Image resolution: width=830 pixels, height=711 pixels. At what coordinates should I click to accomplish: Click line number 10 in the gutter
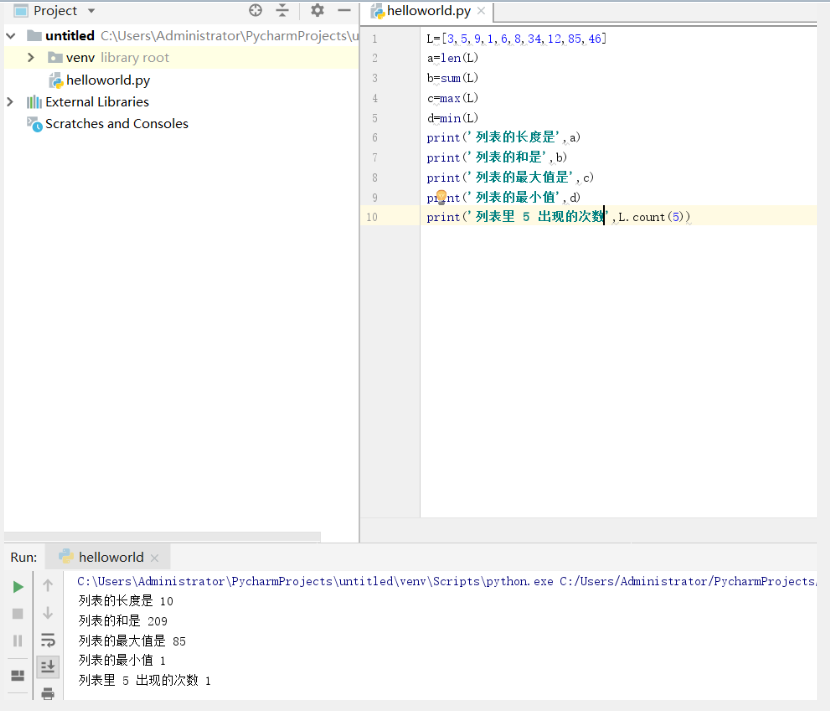coord(372,217)
